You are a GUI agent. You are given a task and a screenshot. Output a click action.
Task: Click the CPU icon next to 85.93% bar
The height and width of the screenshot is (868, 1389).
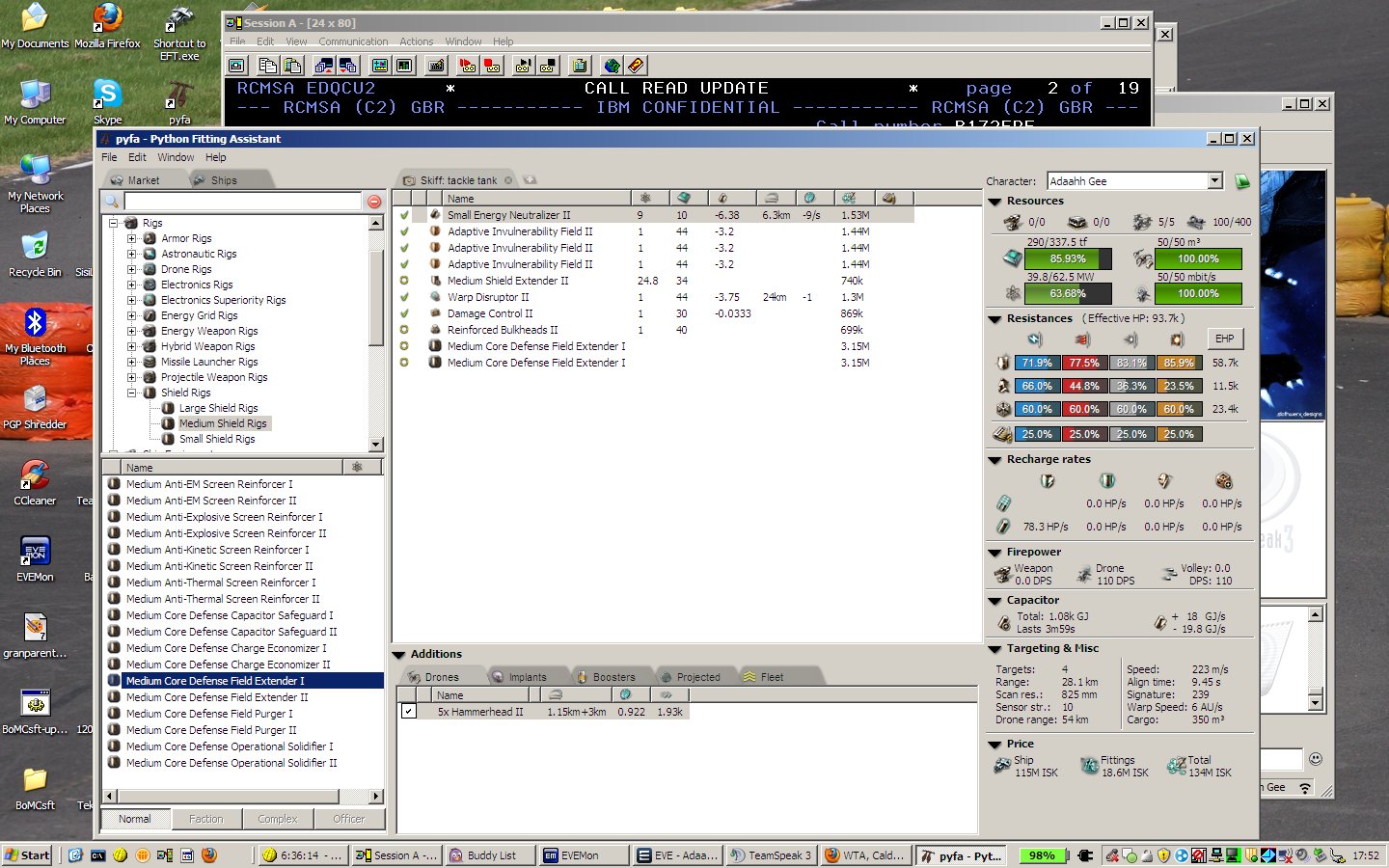[x=1012, y=258]
